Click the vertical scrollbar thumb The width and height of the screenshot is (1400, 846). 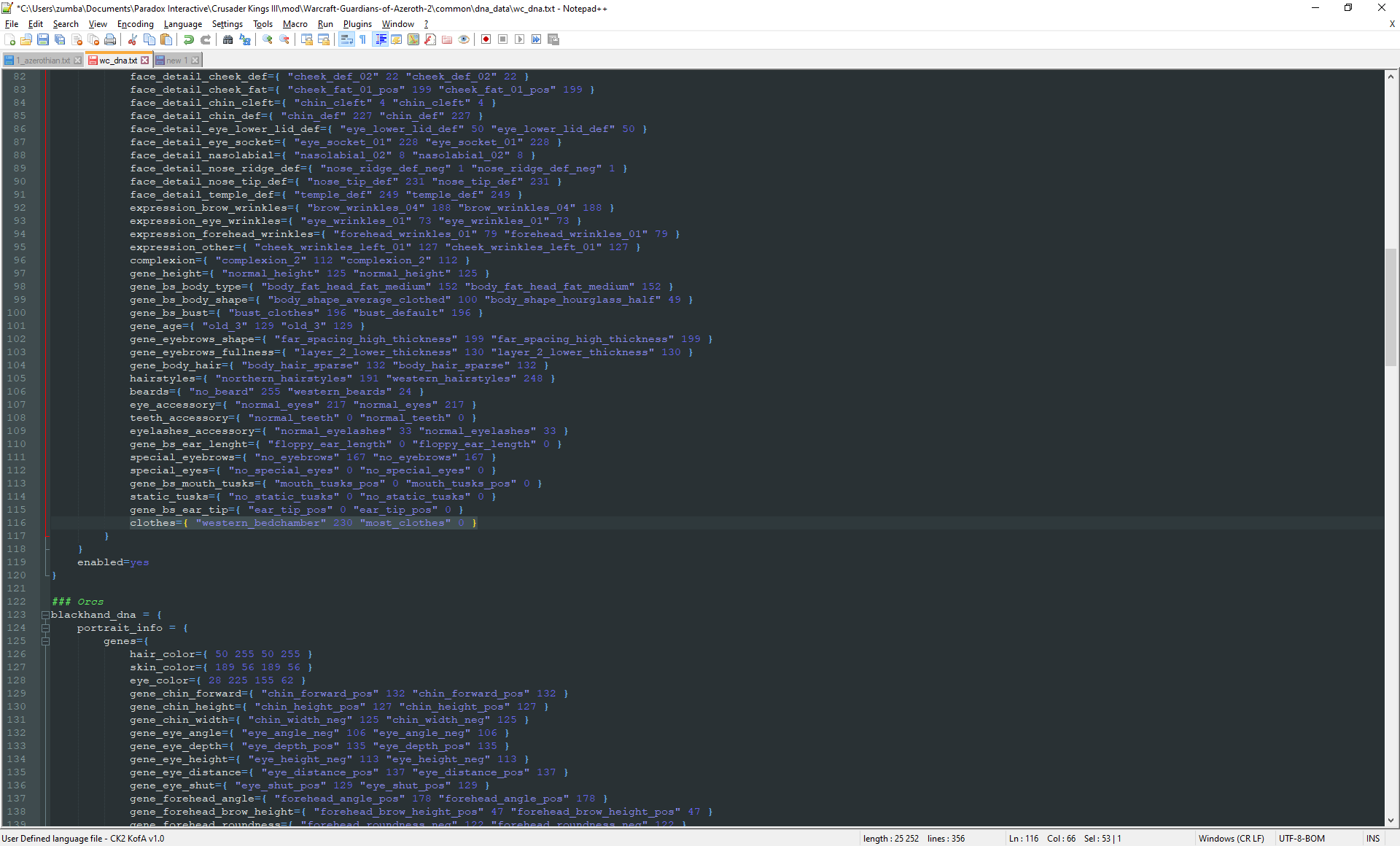(x=1391, y=306)
